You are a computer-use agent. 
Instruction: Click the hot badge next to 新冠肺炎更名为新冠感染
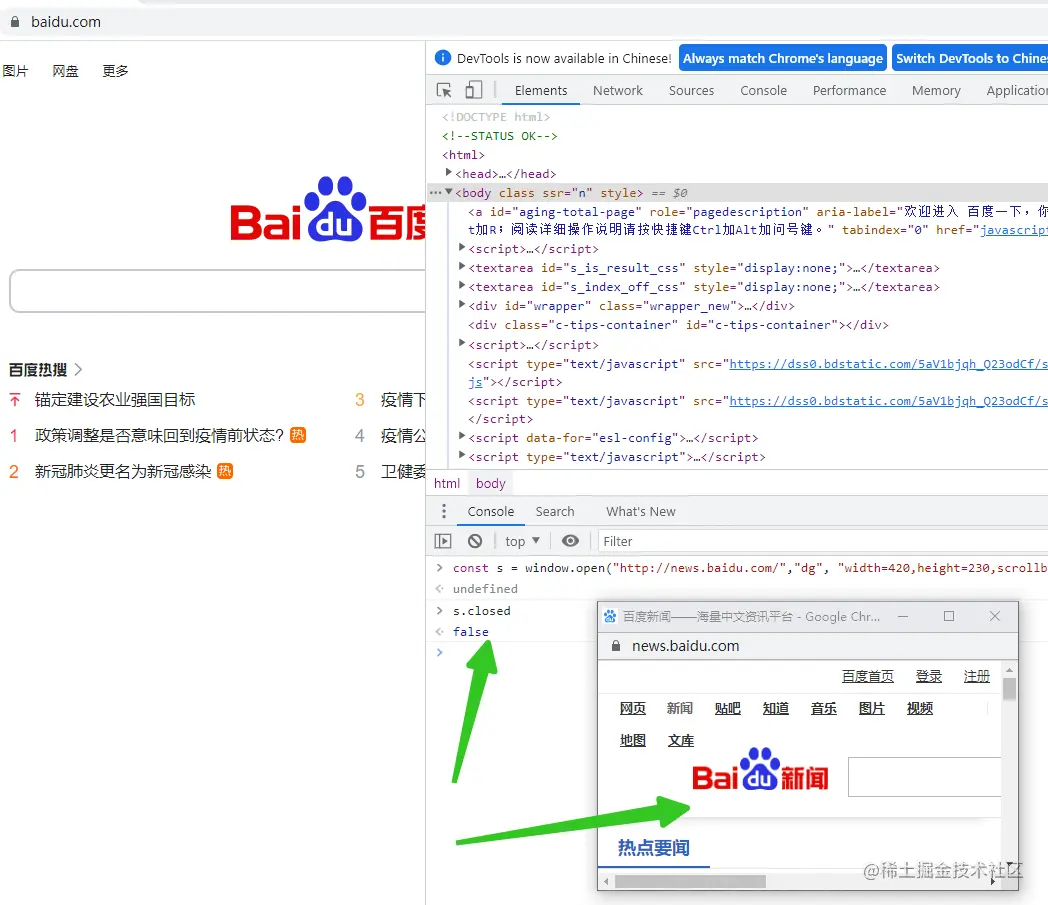225,471
